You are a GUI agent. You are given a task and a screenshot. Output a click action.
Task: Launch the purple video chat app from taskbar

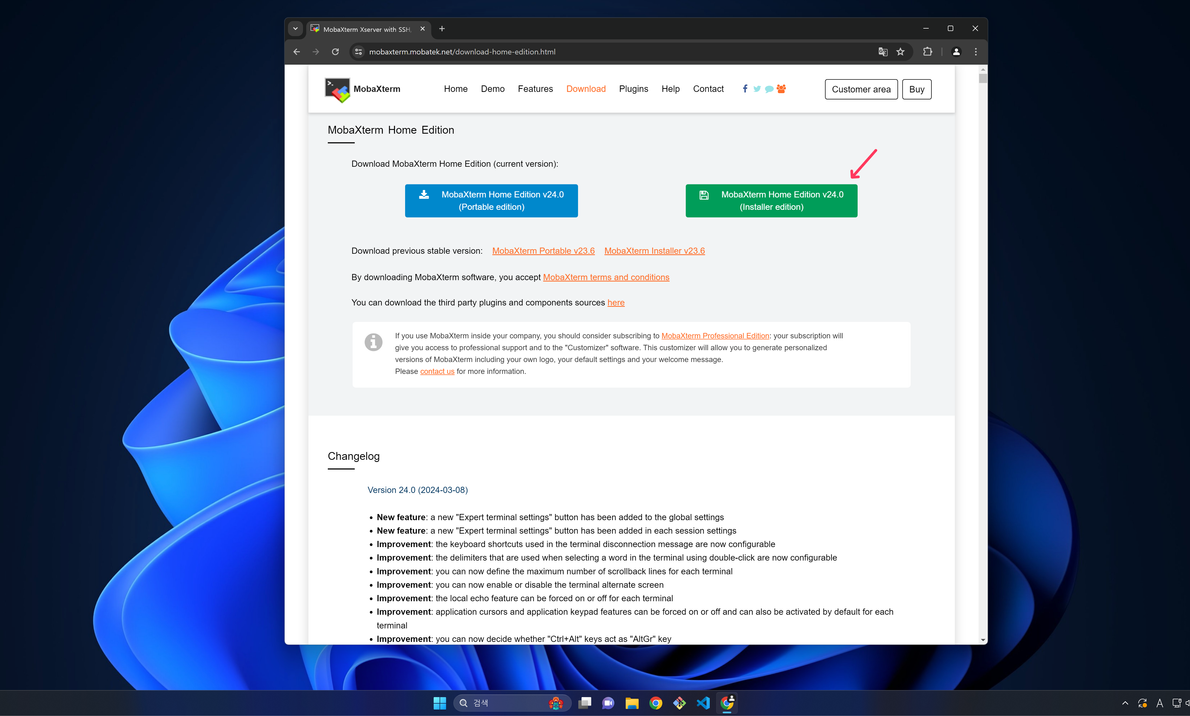click(x=608, y=703)
